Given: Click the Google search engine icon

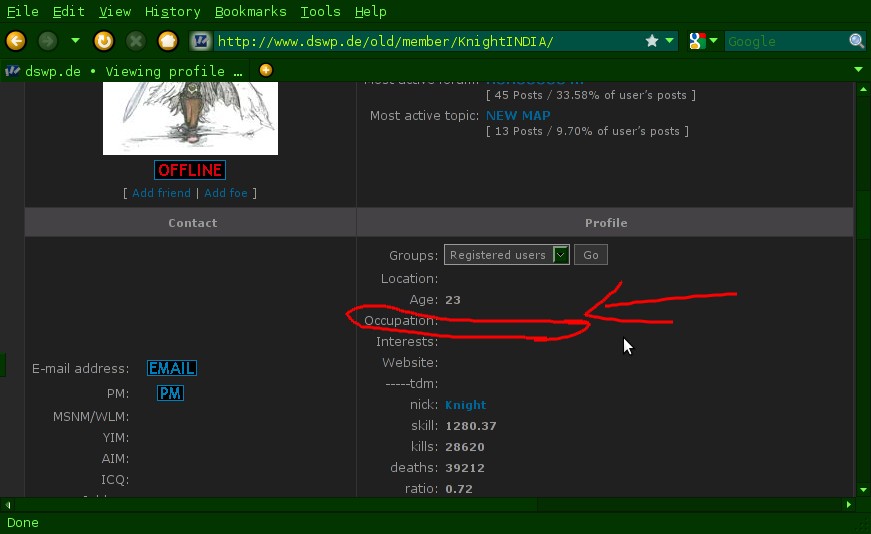Looking at the screenshot, I should click(x=697, y=41).
